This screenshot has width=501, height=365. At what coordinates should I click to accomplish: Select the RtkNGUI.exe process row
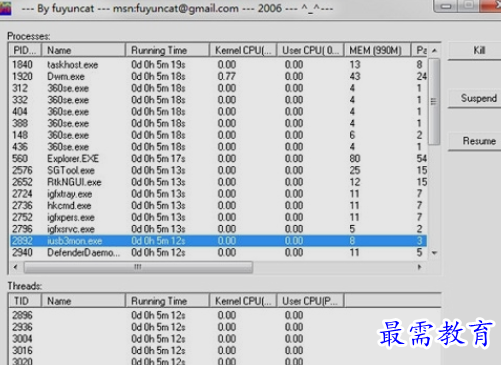(x=218, y=182)
